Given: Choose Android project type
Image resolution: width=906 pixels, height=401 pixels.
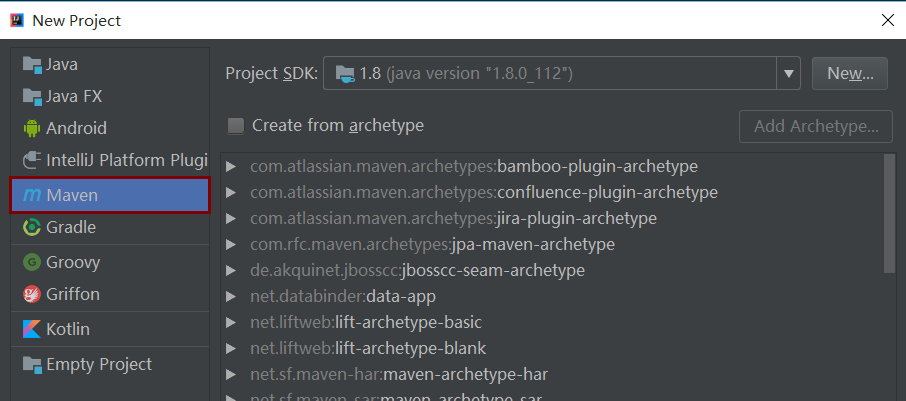Looking at the screenshot, I should [110, 128].
